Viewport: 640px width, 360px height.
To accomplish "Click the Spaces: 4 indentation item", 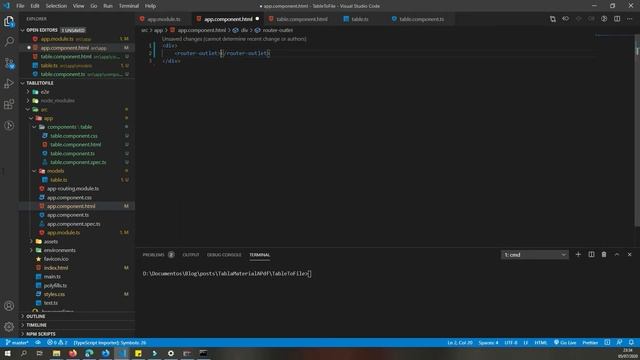I will coord(488,342).
